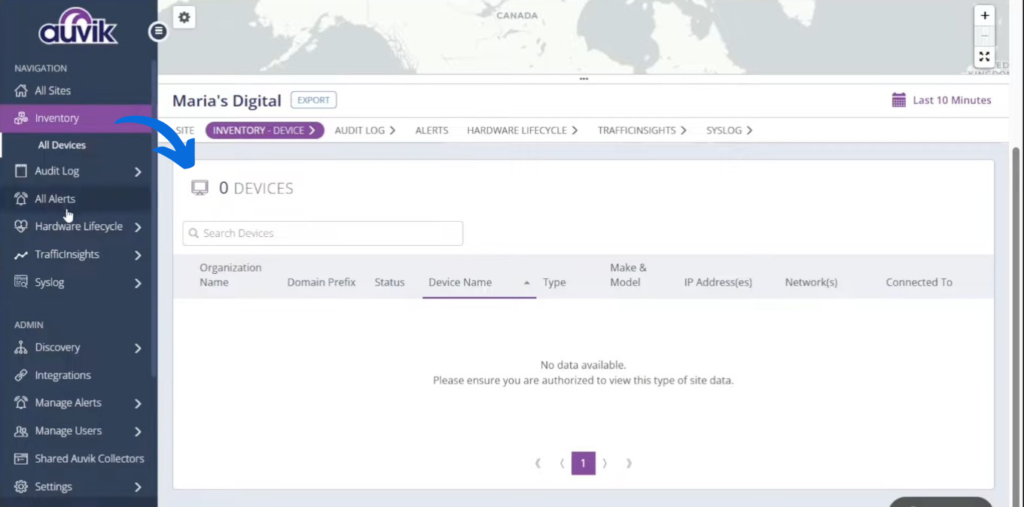This screenshot has width=1024, height=507.
Task: Select page 1 in pagination
Action: tap(583, 463)
